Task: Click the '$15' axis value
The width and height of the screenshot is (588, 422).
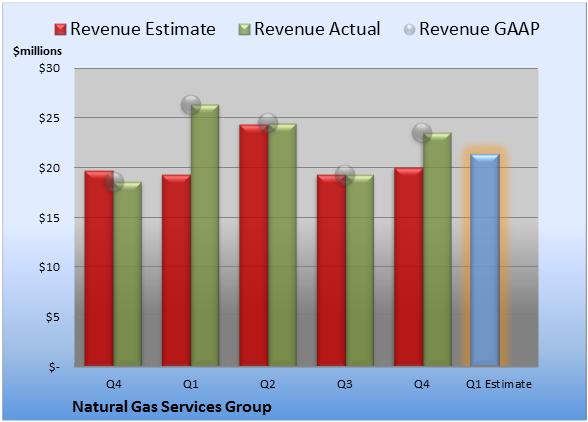Action: [50, 218]
